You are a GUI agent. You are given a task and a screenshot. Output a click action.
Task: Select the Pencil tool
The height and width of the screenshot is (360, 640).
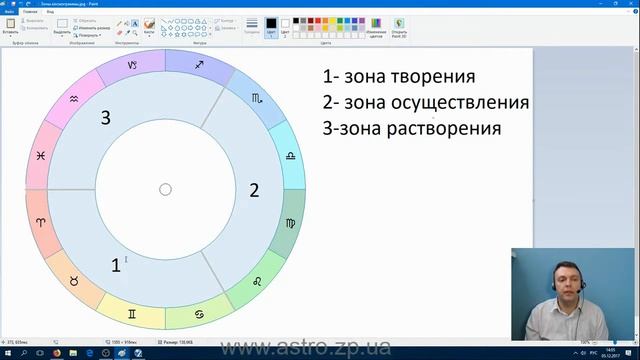(x=119, y=24)
